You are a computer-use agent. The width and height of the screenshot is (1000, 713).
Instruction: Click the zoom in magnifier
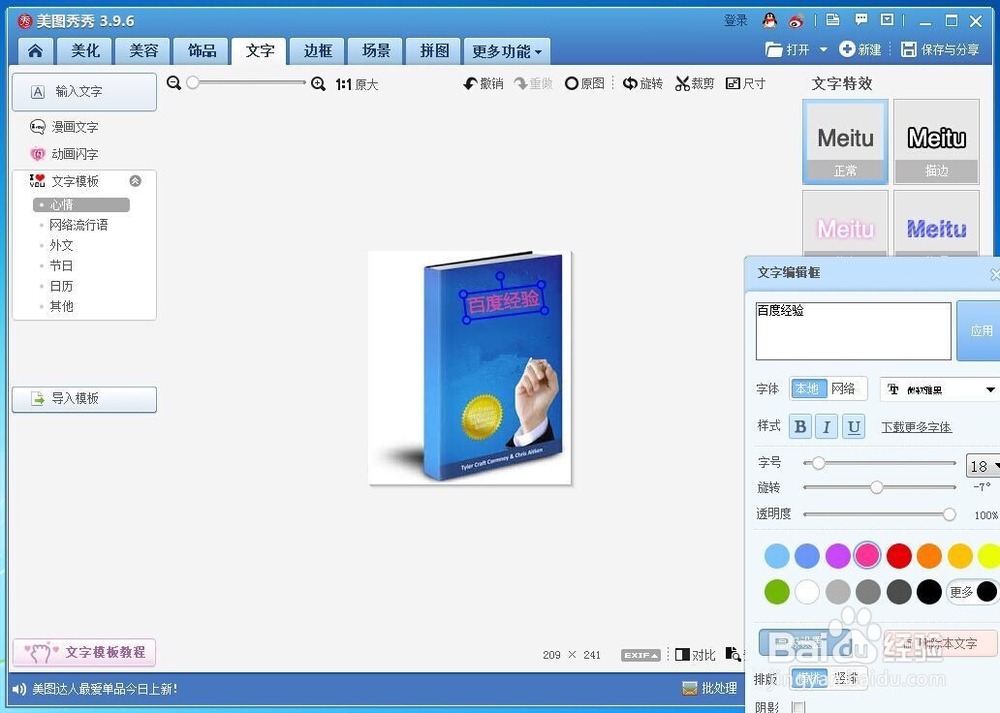[318, 84]
